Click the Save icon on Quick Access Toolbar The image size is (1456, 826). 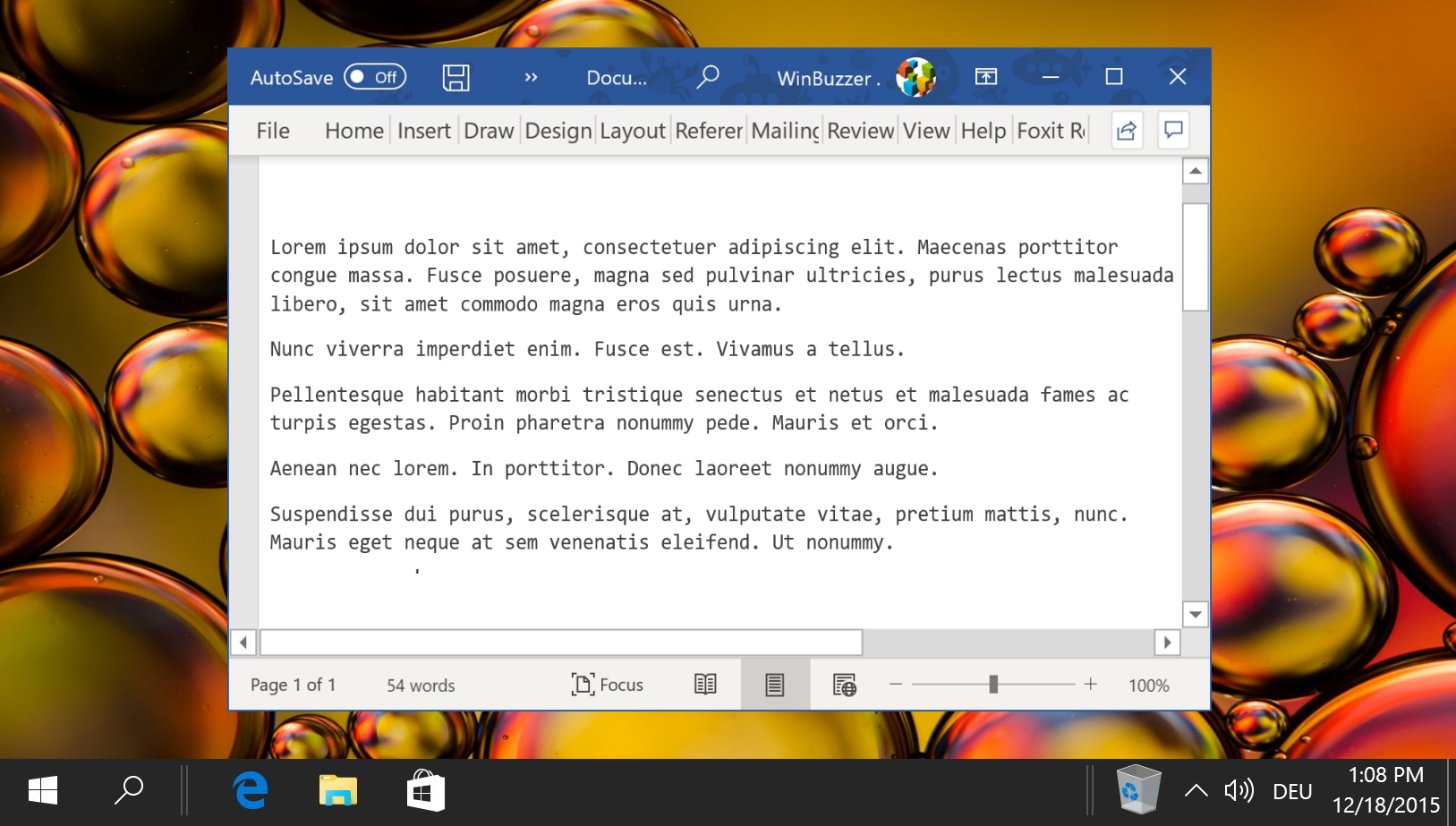tap(456, 78)
